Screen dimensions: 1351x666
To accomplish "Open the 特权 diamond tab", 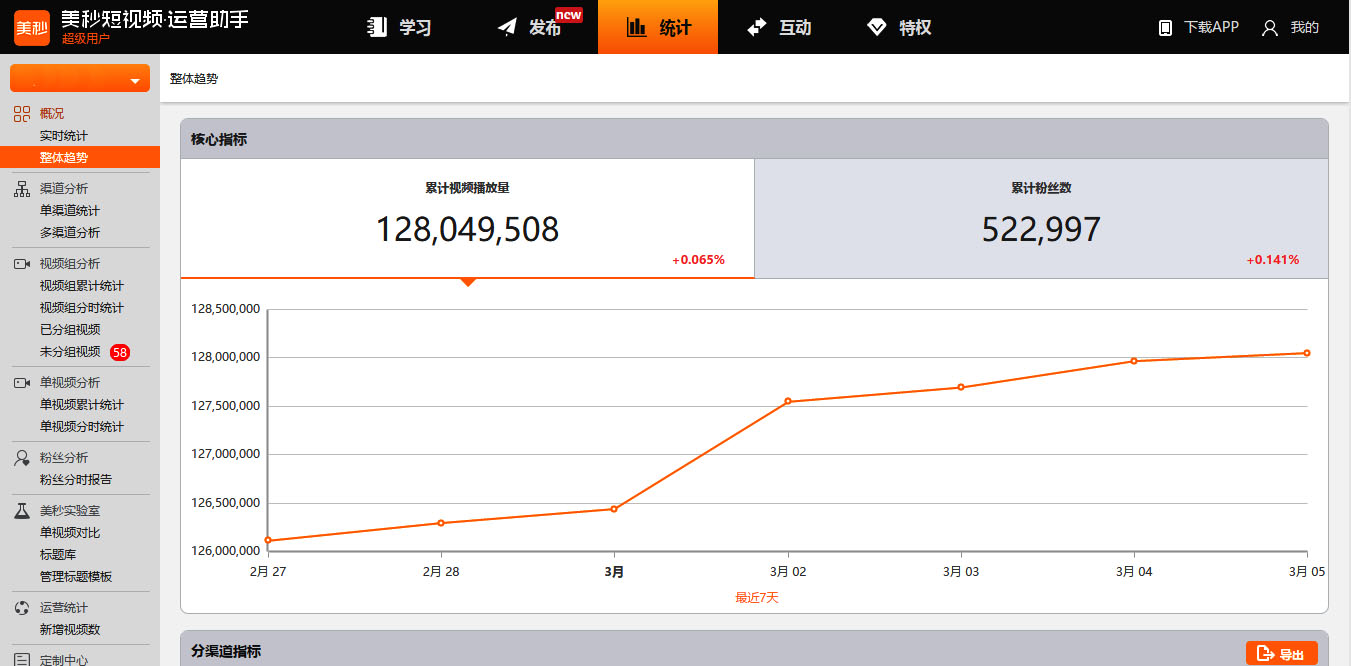I will point(899,28).
